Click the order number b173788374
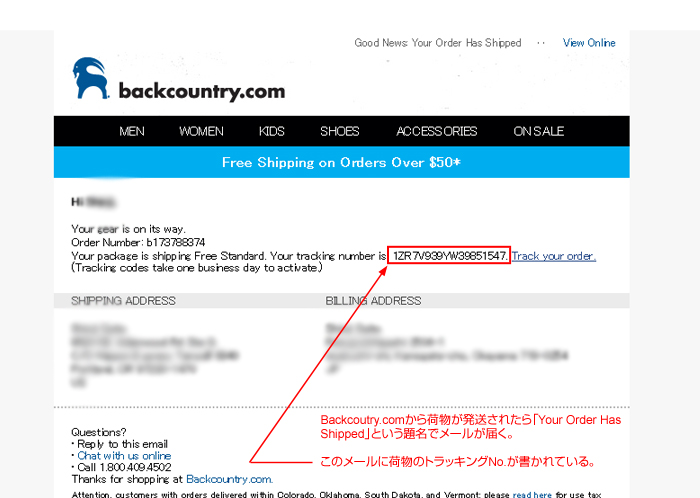Screen dimensions: 700x498 tap(175, 242)
